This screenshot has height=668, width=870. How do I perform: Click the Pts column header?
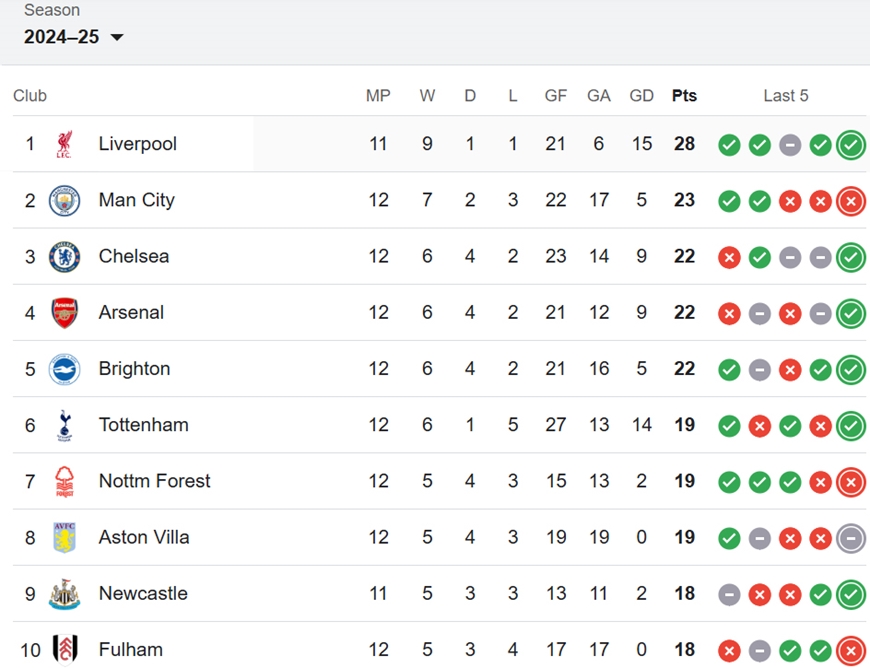pos(684,95)
